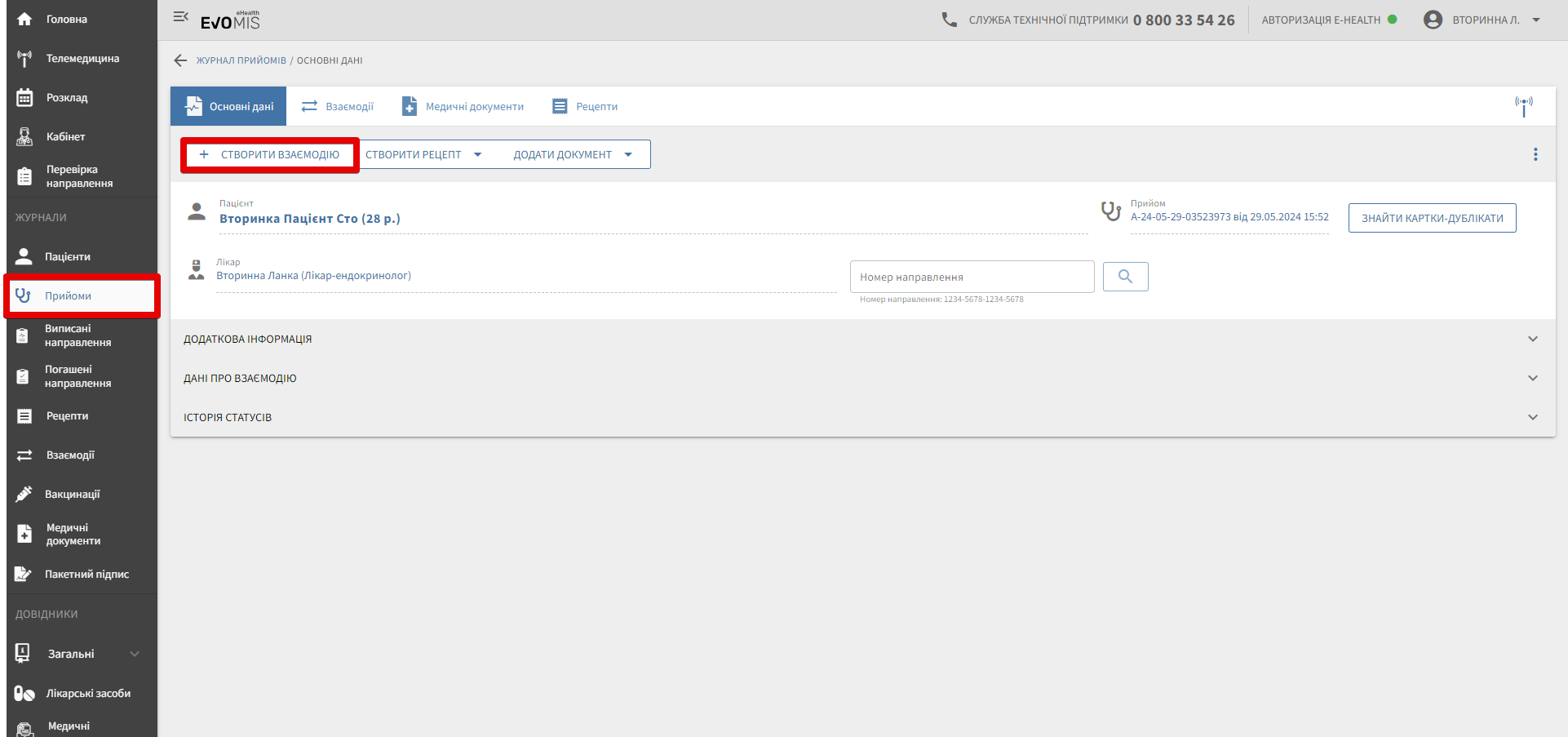Click the Номер направлення input field
Image resolution: width=1568 pixels, height=737 pixels.
(x=972, y=277)
